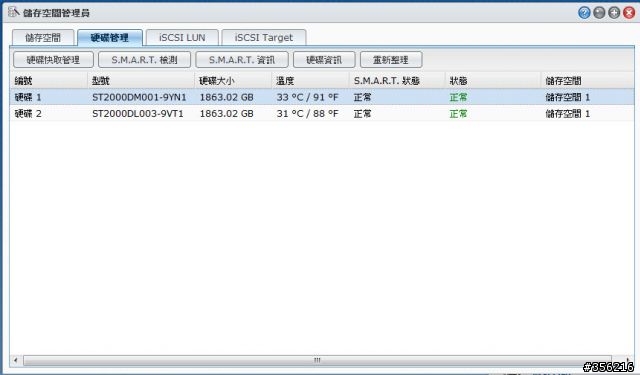Click green 正常 status of 硬碟 1
Screen dimensions: 640x375
(x=458, y=97)
